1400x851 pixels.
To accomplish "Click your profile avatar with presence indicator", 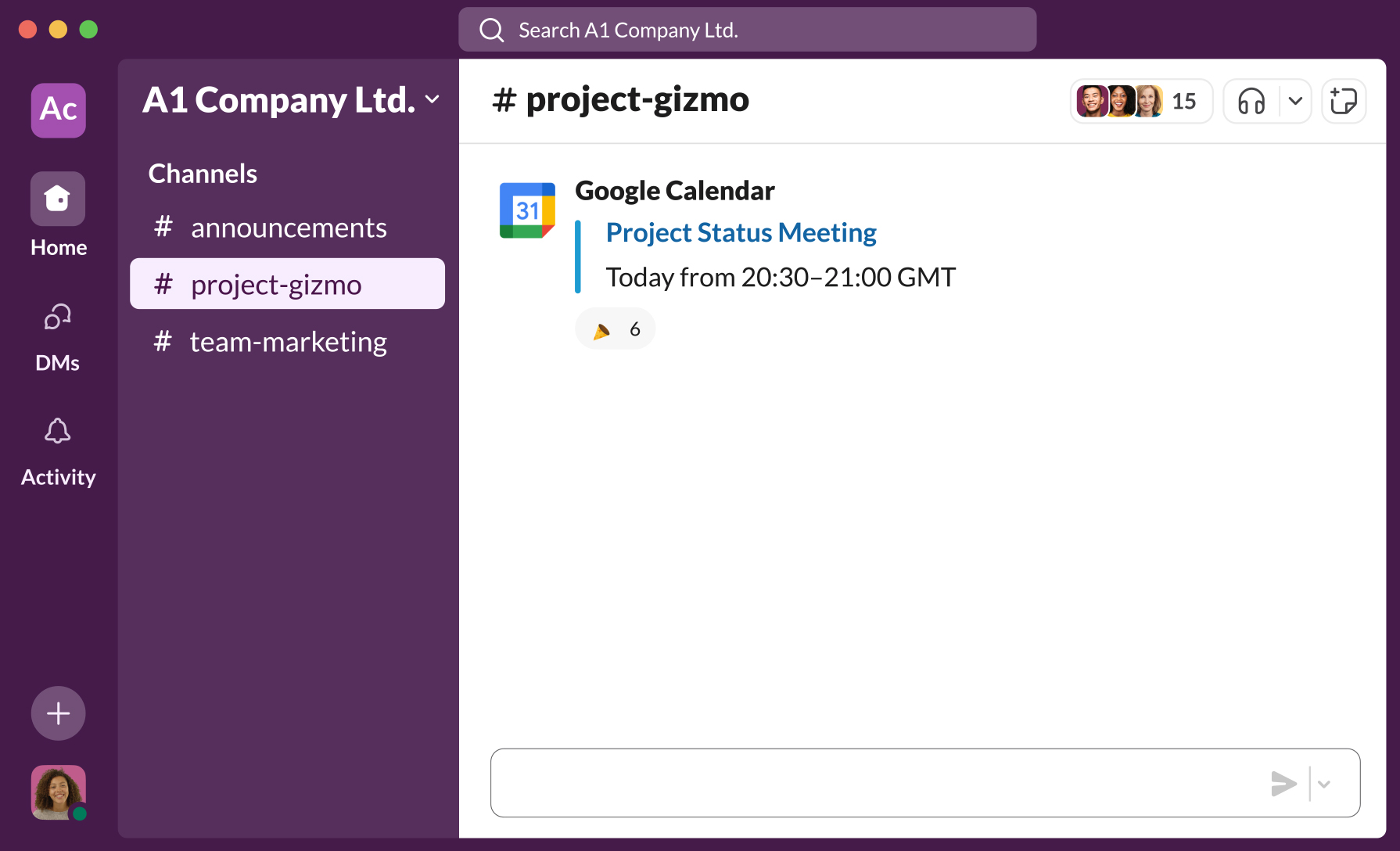I will click(58, 792).
